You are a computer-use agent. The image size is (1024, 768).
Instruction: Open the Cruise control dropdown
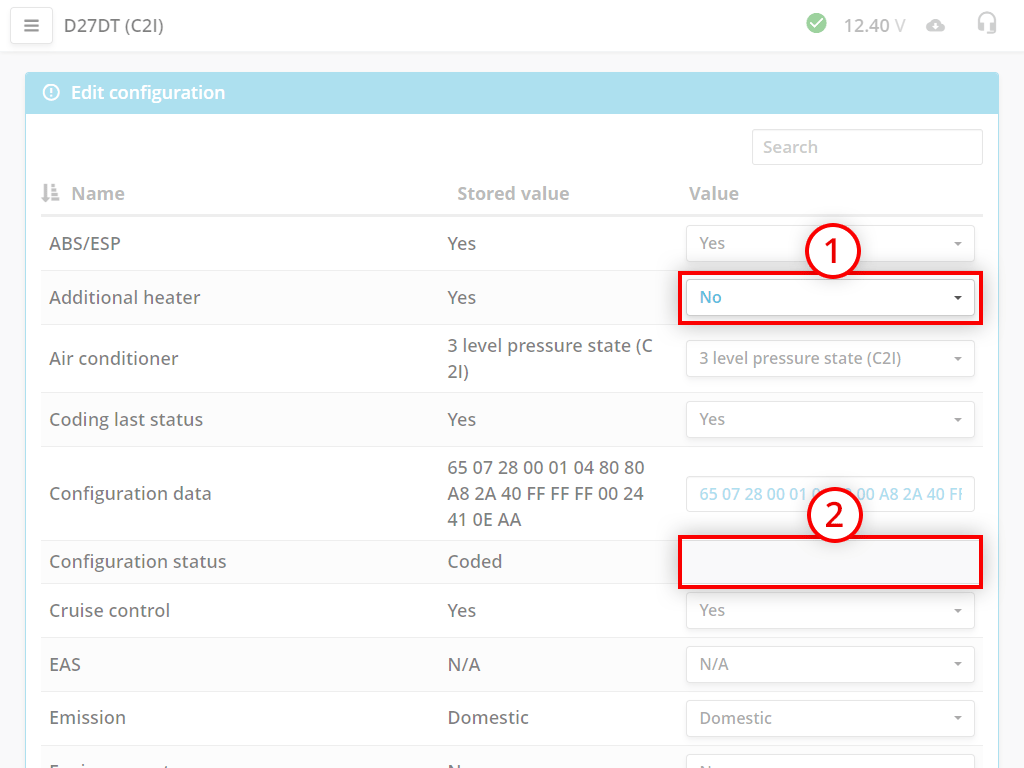[829, 611]
